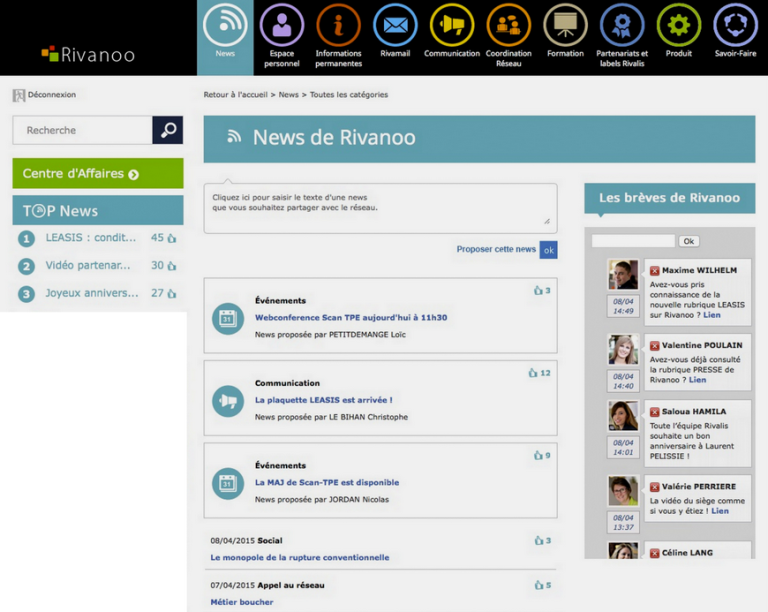Open Coordination Réseau icon
768x612 pixels.
pyautogui.click(x=509, y=25)
